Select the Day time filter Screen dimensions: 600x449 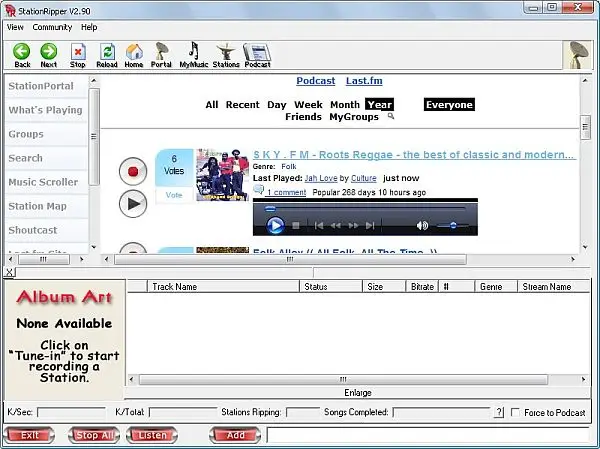point(277,104)
